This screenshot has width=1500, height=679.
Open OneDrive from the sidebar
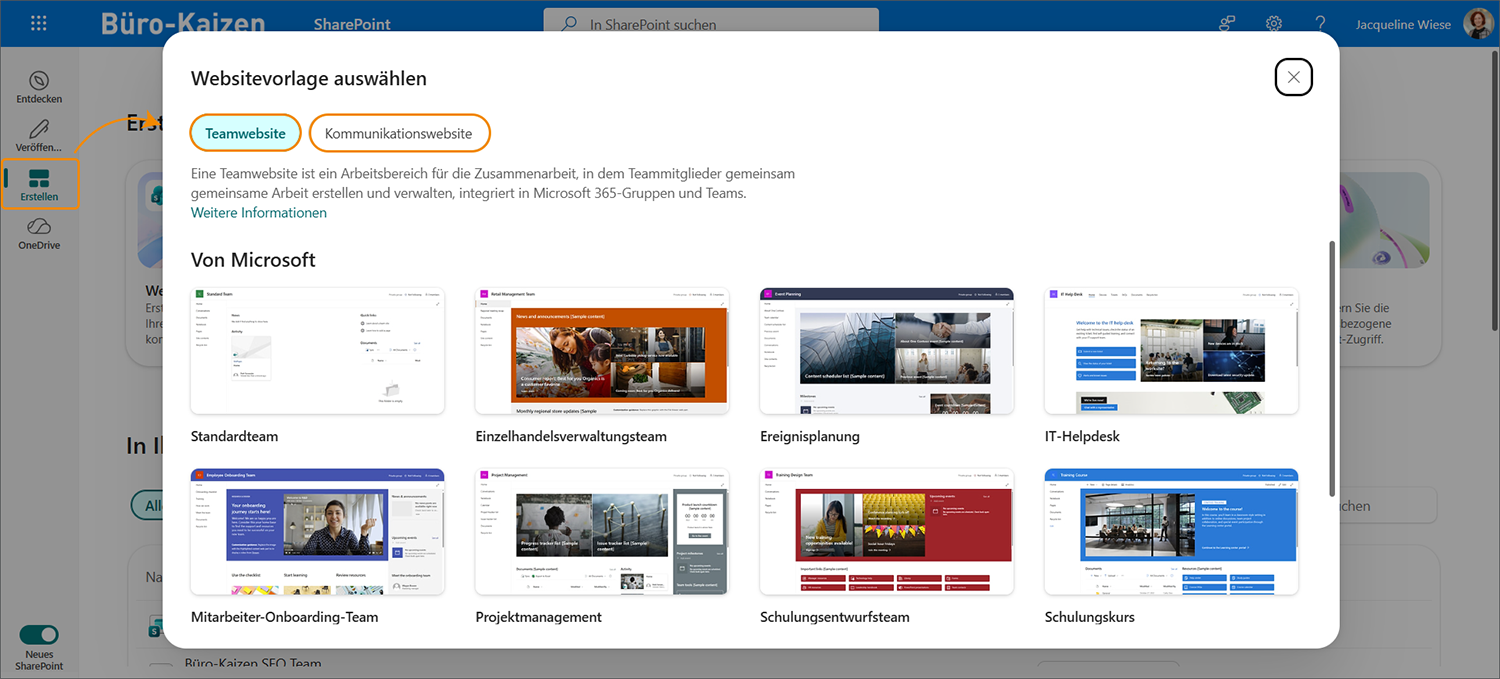click(39, 233)
